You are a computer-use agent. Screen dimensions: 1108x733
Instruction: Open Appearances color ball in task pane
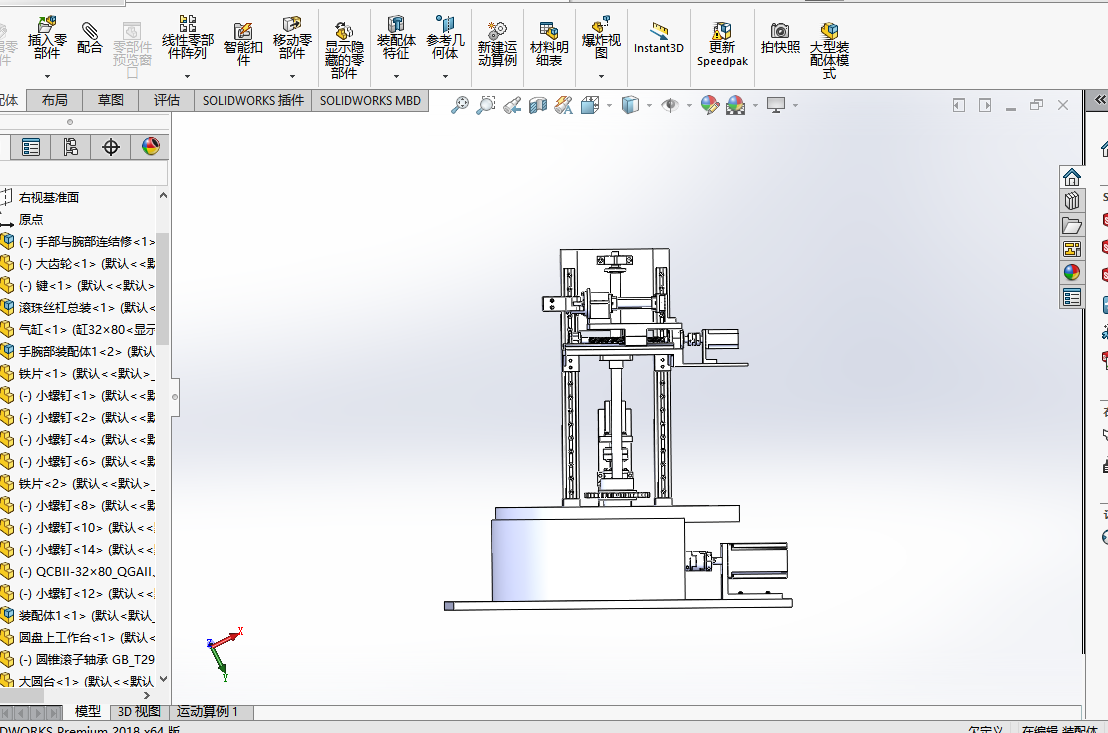pos(1072,273)
